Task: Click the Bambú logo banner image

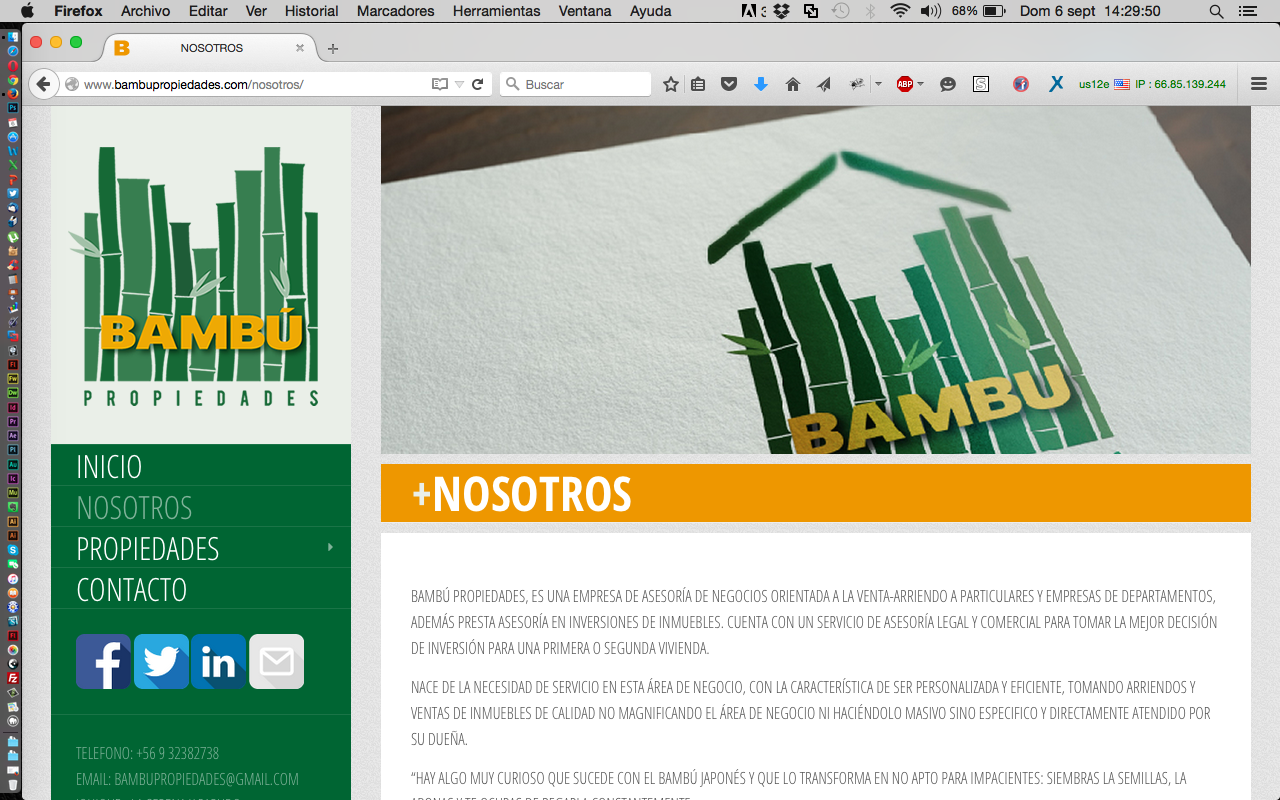Action: [815, 280]
